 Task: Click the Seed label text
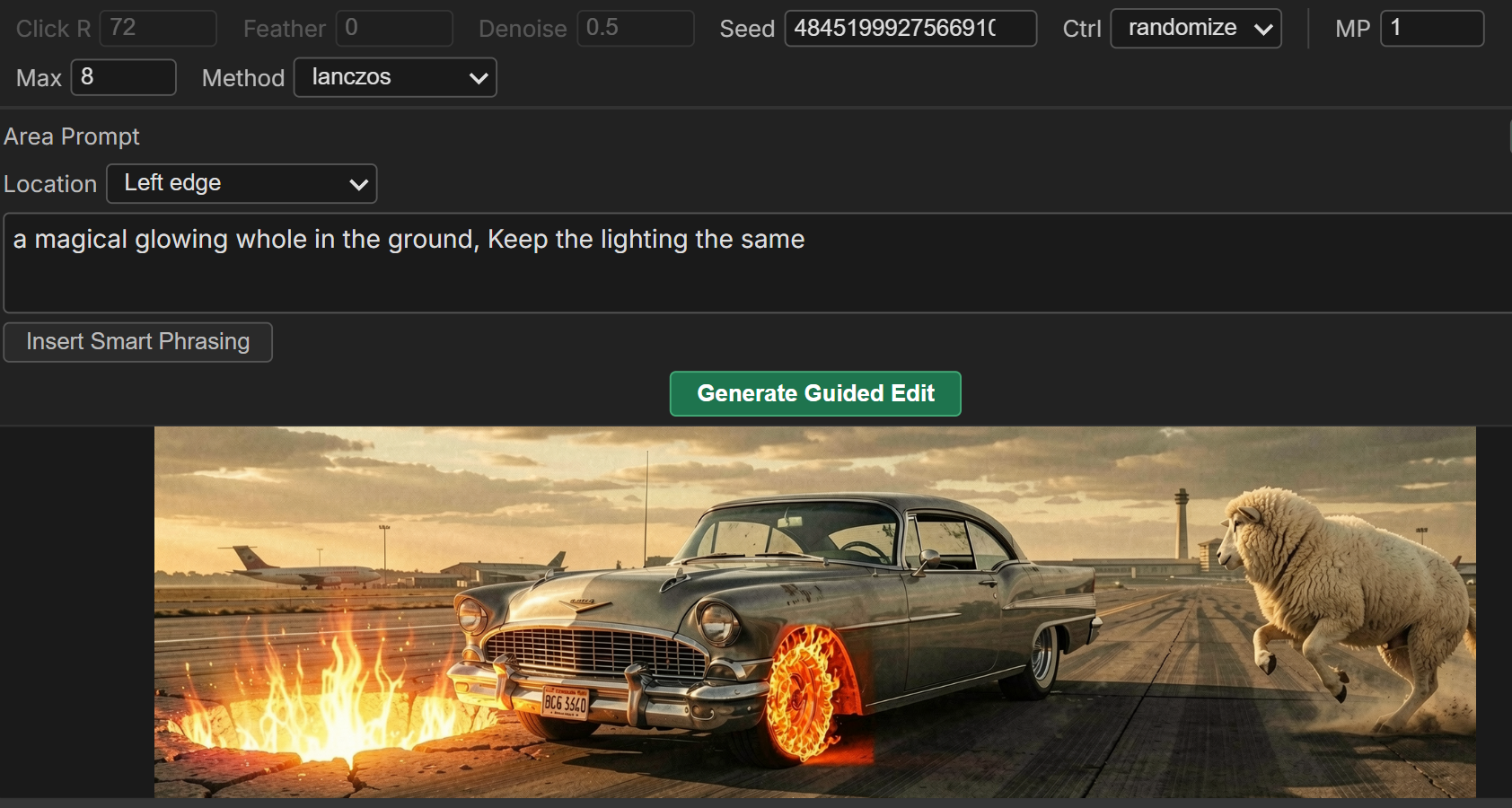click(747, 29)
